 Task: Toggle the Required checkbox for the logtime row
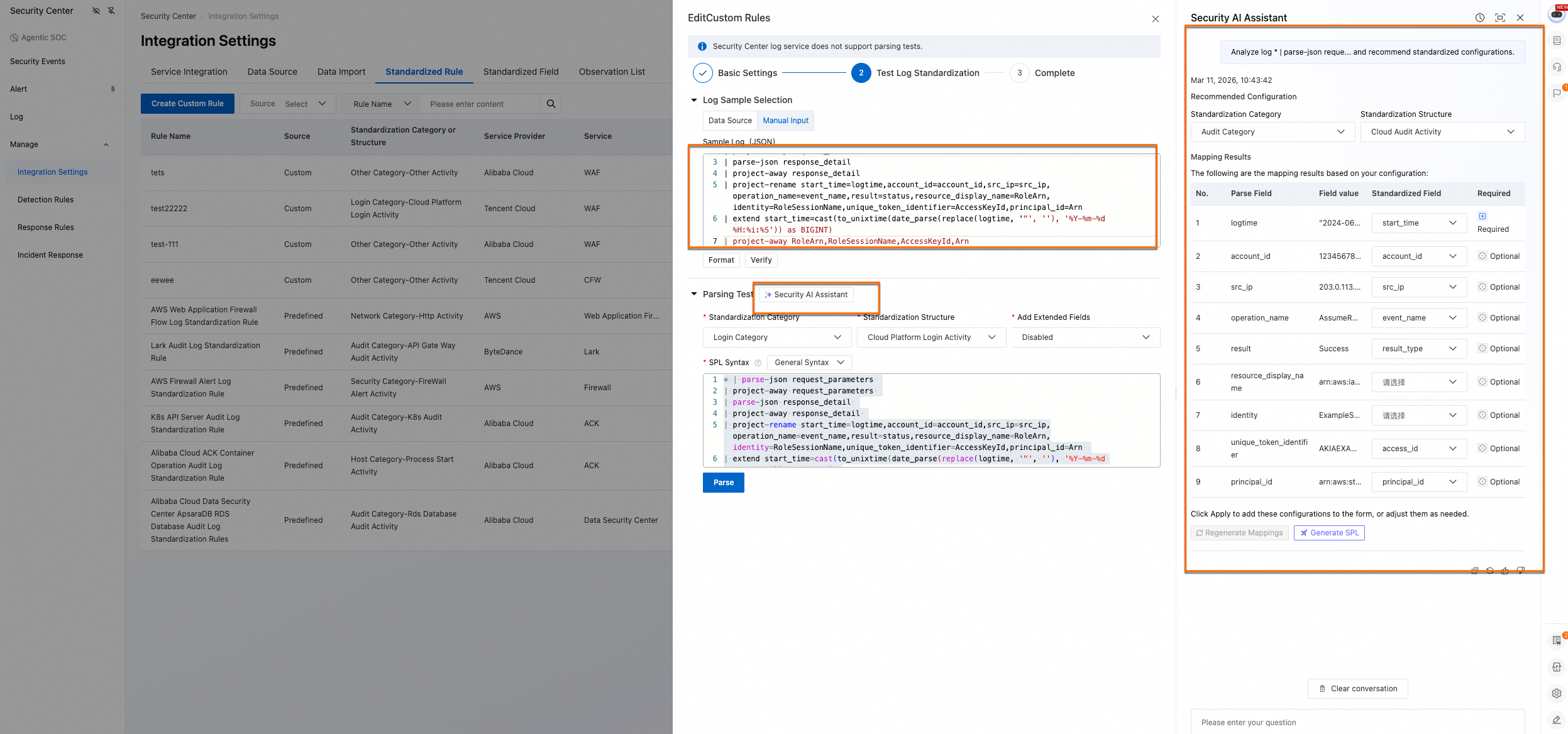(1482, 216)
